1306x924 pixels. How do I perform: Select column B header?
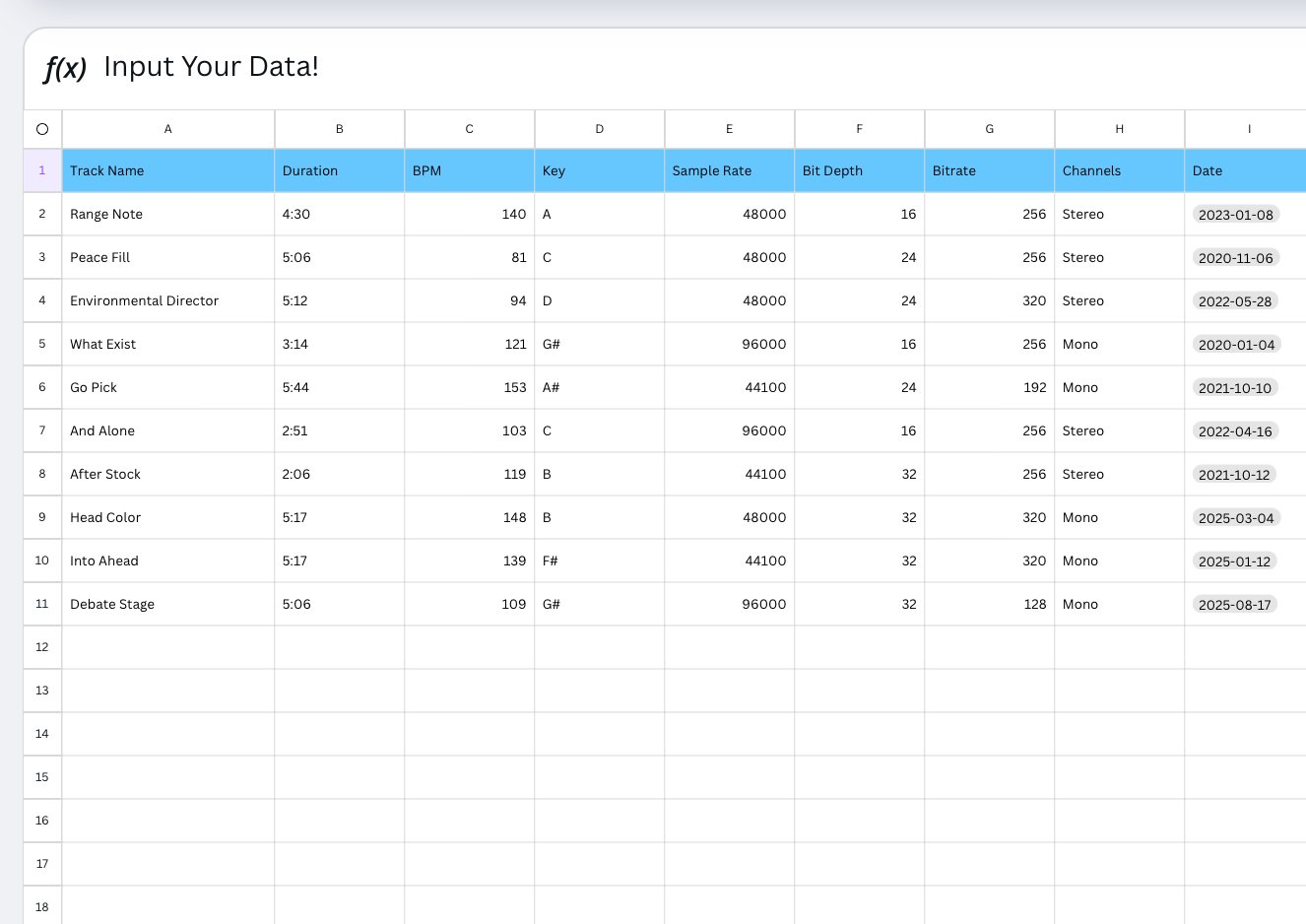(x=340, y=129)
